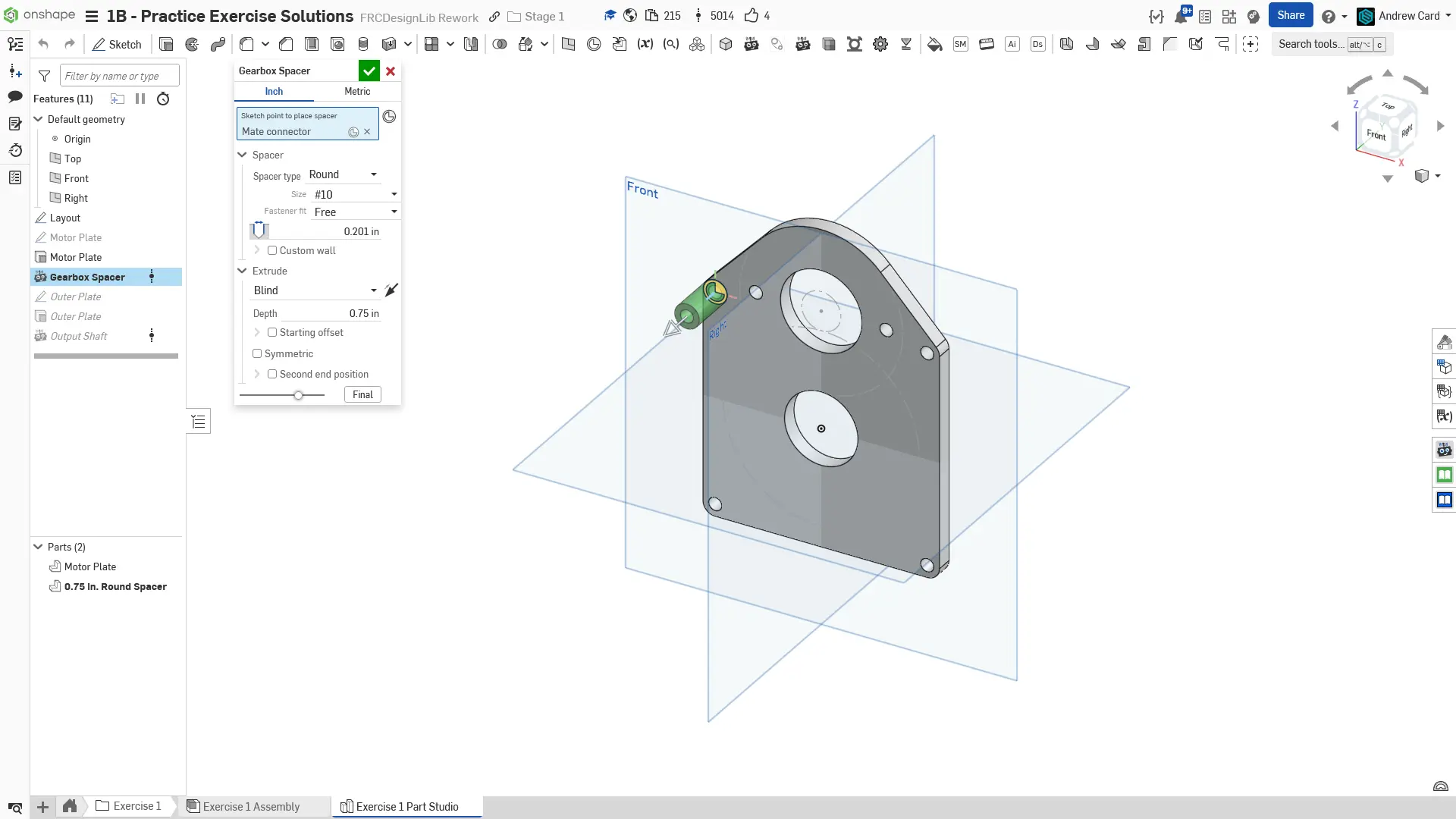The image size is (1456, 819).
Task: Click the preview slider handle near Final
Action: click(x=298, y=395)
